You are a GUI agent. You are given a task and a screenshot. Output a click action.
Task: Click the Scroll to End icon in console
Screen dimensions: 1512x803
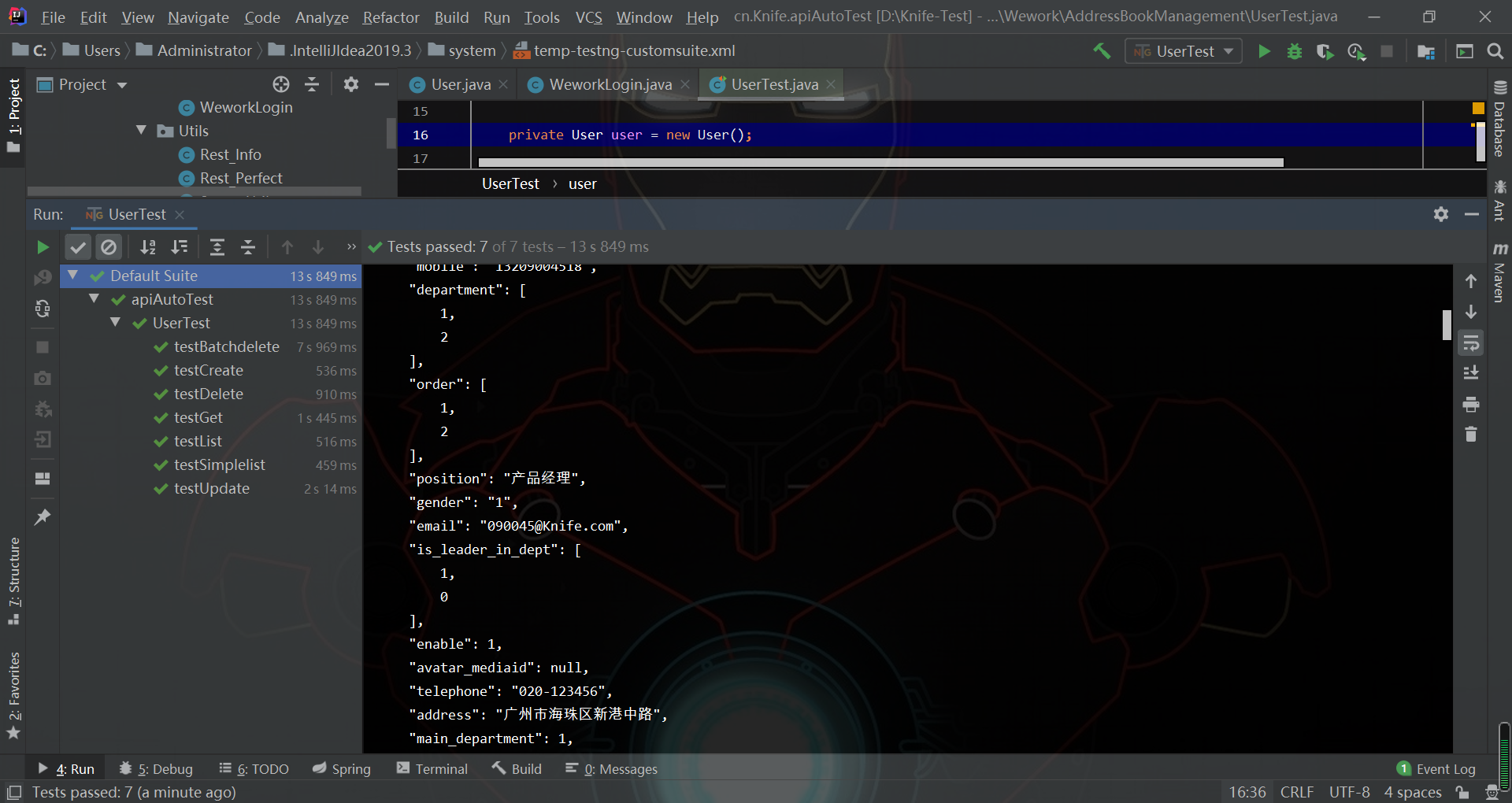(x=1470, y=373)
